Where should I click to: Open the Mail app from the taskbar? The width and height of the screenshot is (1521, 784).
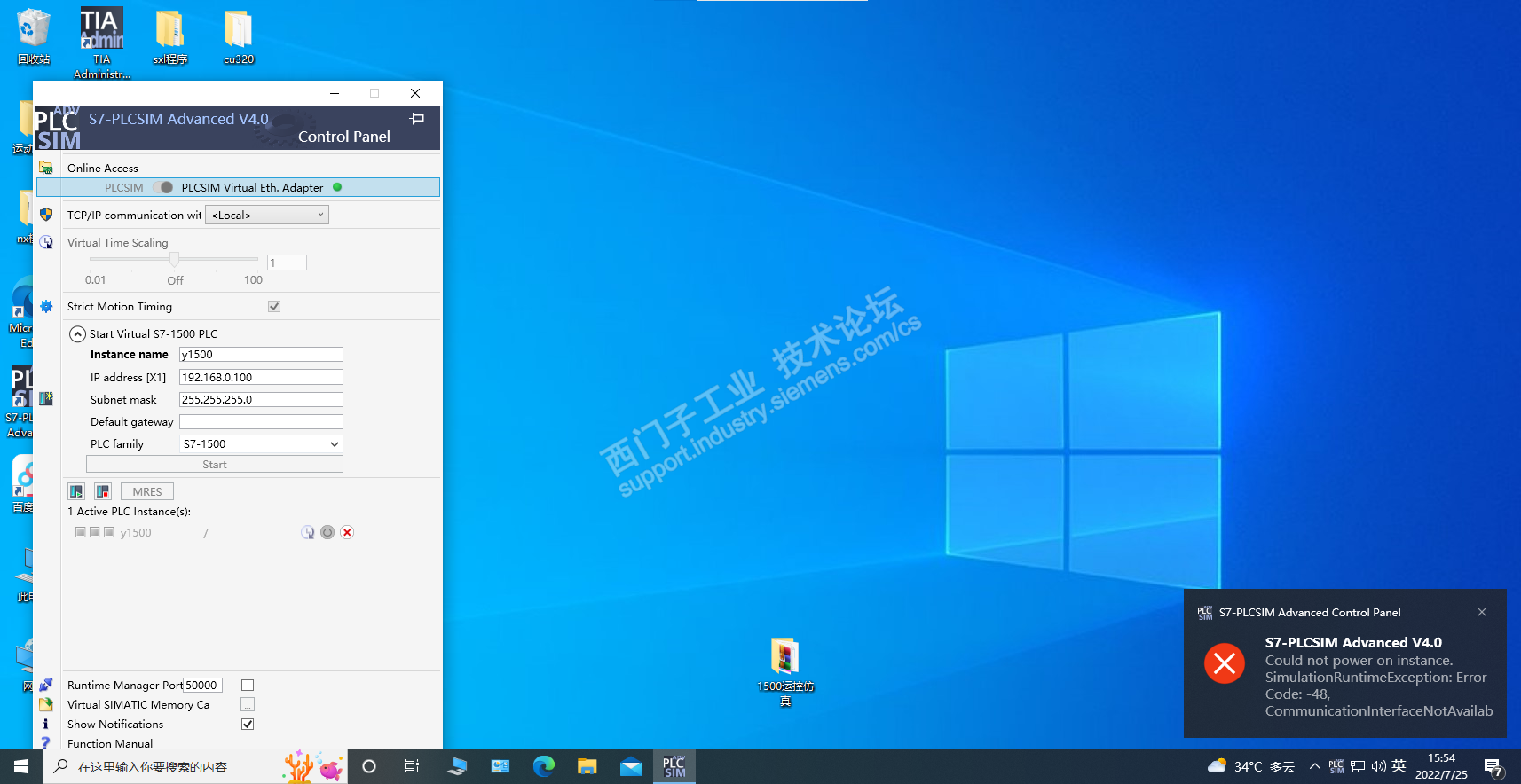[x=631, y=766]
